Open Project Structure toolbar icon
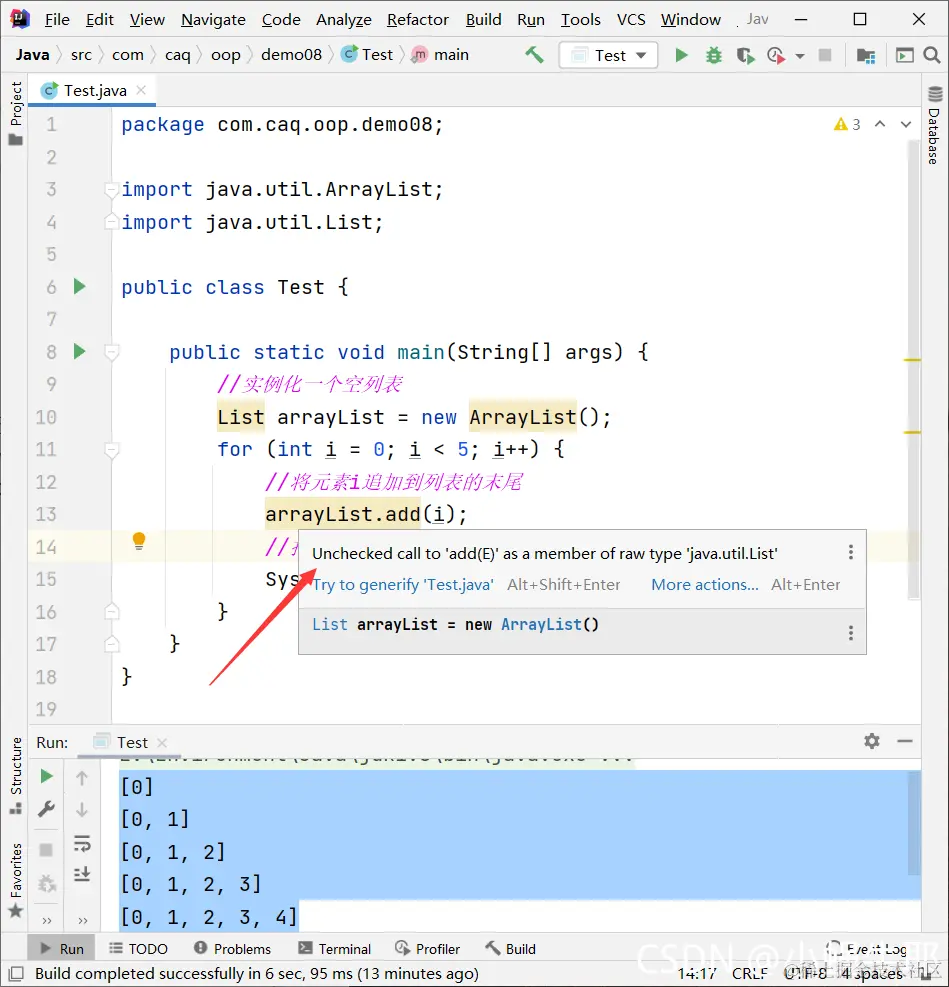 click(x=866, y=55)
